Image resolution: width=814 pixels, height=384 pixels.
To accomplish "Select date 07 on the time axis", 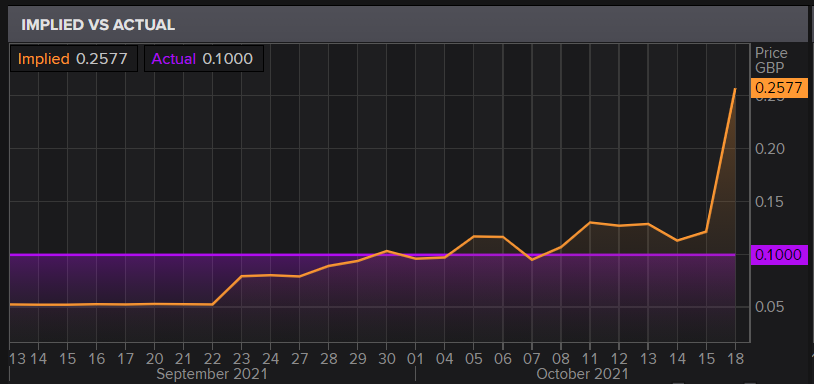I will click(532, 359).
